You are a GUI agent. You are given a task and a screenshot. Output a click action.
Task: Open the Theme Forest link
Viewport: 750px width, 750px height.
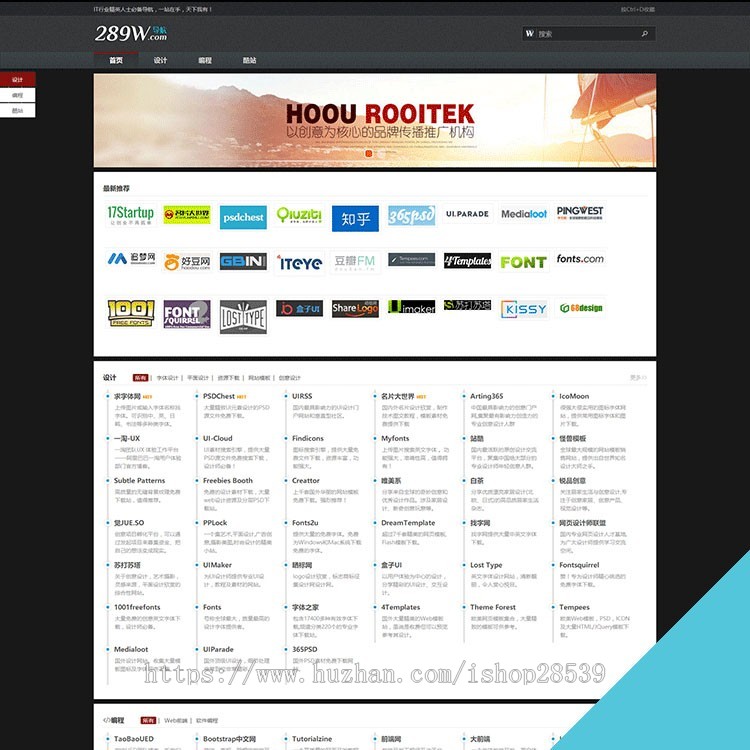(x=493, y=607)
